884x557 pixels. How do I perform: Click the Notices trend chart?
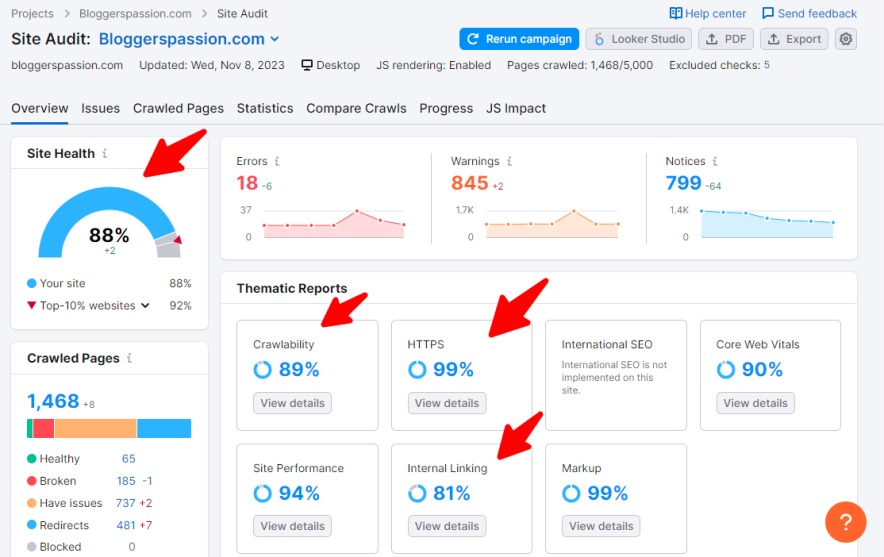click(767, 224)
